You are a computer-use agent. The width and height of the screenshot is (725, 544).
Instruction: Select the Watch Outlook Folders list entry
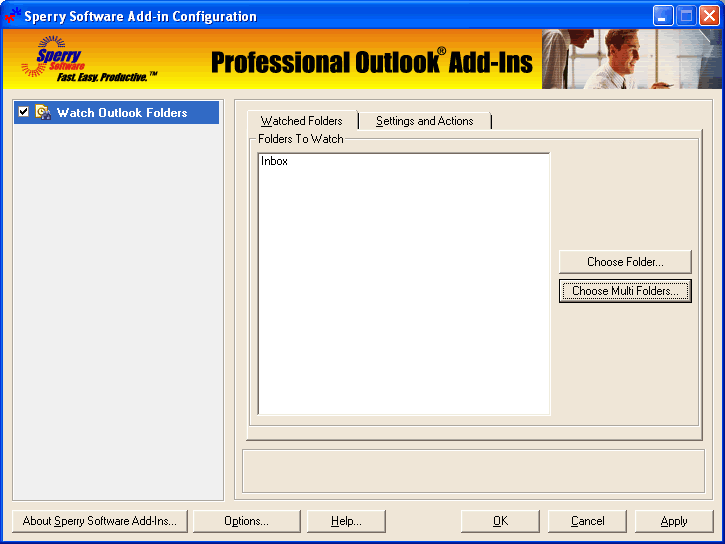point(121,113)
